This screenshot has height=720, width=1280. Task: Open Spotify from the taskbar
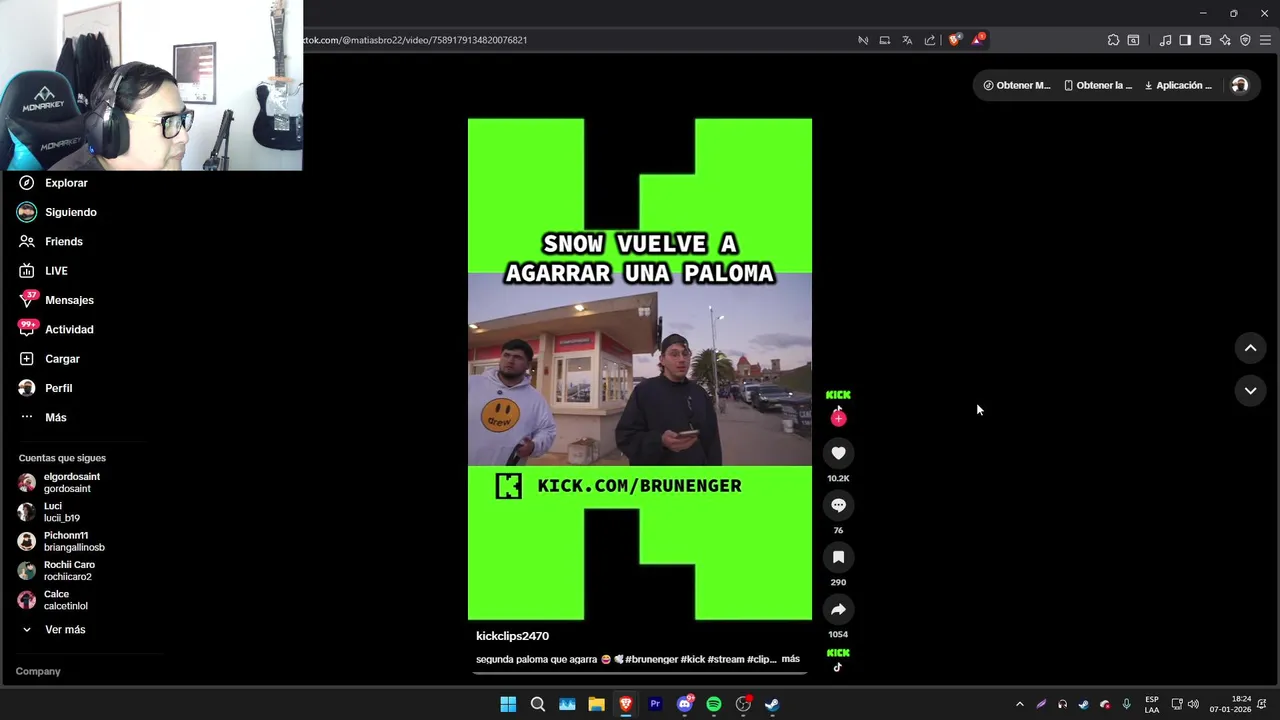[714, 704]
